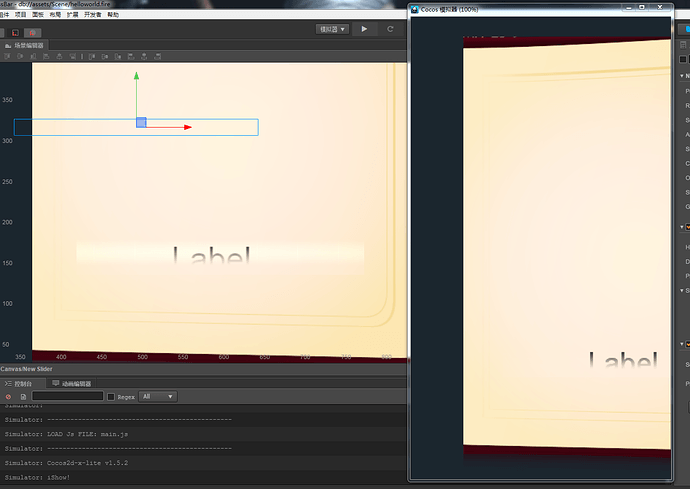
Task: Open the 布局 menu
Action: click(55, 15)
